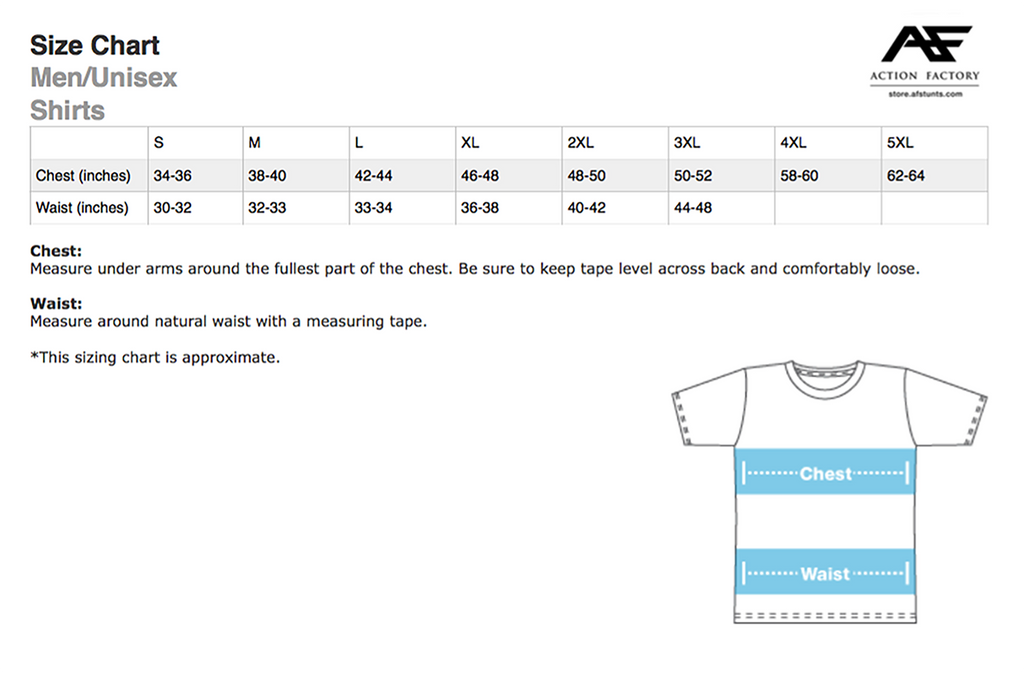Click the Action Factory brand name

point(924,76)
